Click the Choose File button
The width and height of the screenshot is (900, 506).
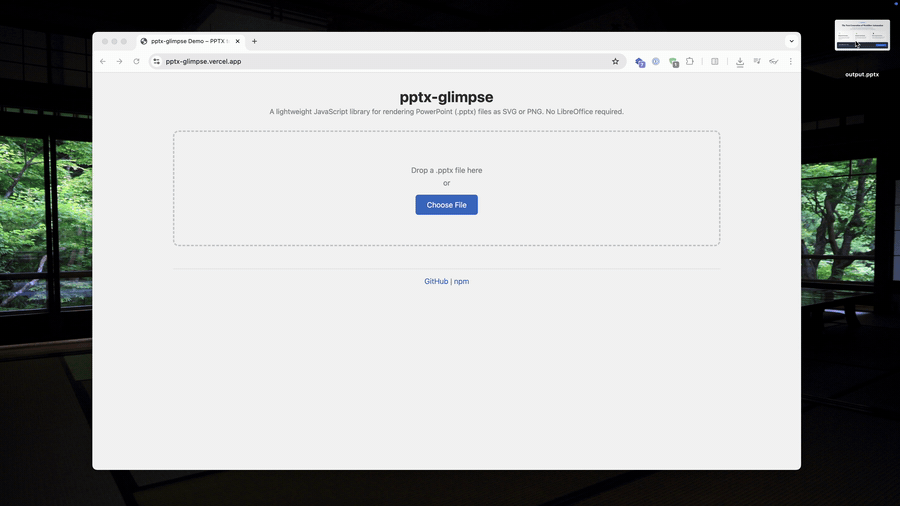446,205
